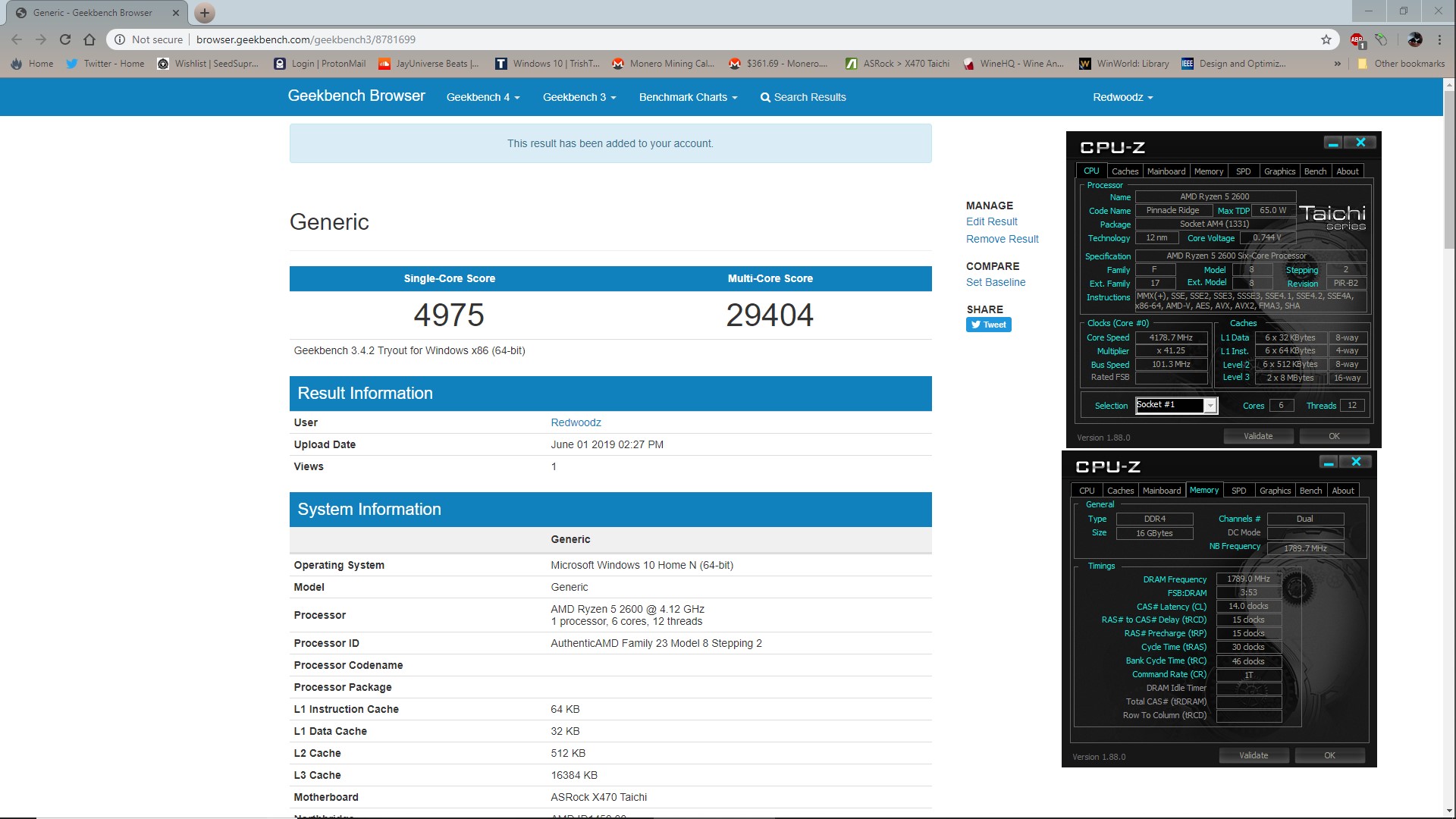Viewport: 1456px width, 819px height.
Task: Open the Redwoodz user profile link
Action: [x=576, y=422]
